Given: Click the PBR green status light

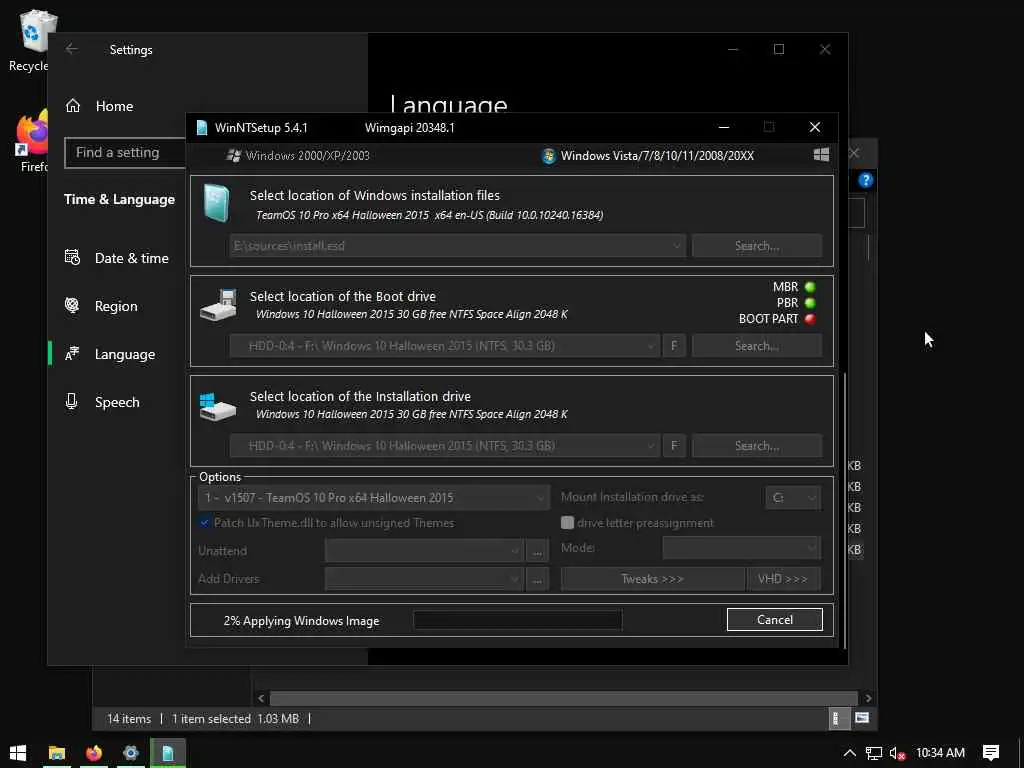Looking at the screenshot, I should point(810,303).
